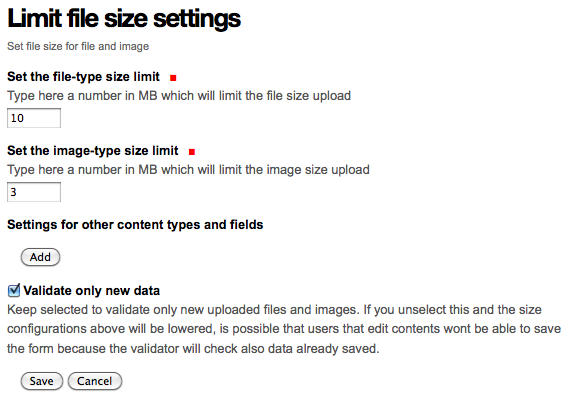
Task: Click the 'Set the image-type size limit' label
Action: [93, 151]
